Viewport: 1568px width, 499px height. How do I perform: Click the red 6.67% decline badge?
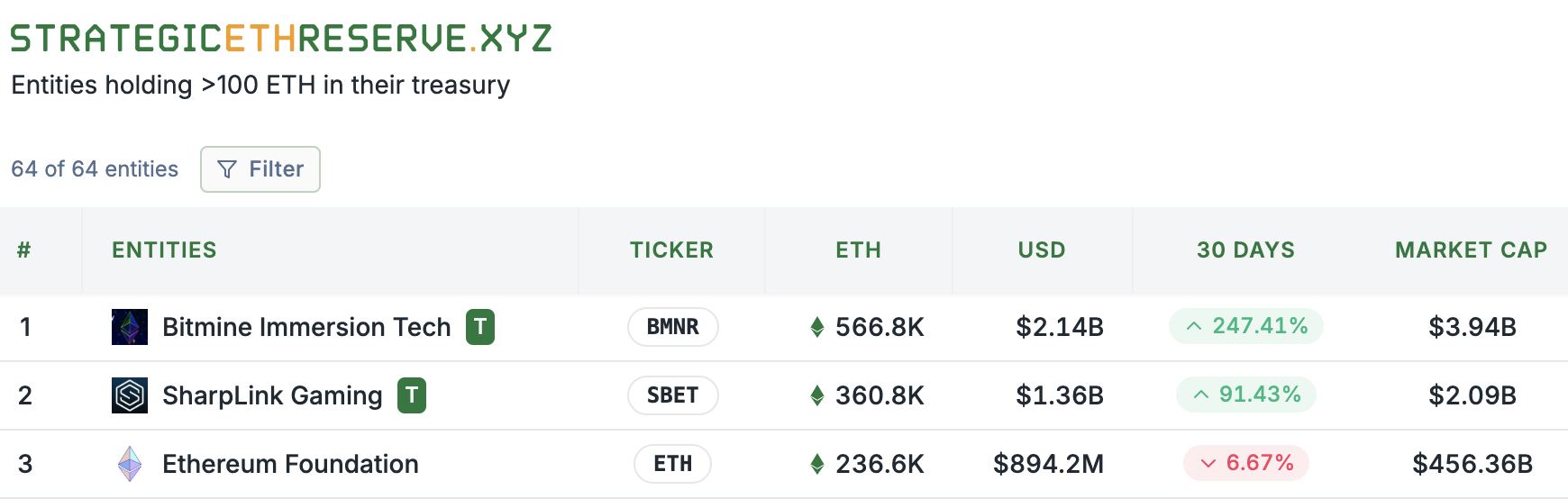(x=1246, y=463)
